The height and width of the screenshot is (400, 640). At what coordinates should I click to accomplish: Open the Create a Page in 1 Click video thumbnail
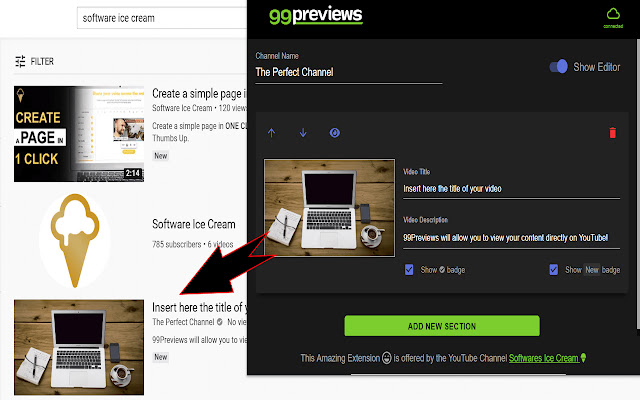pos(79,134)
